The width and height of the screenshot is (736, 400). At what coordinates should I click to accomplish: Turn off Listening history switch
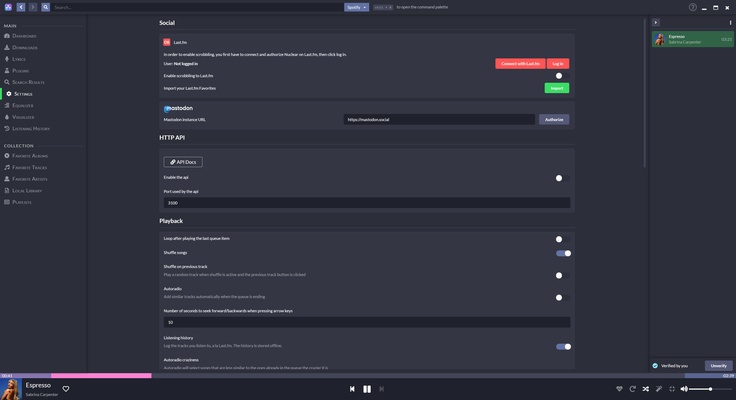click(564, 346)
